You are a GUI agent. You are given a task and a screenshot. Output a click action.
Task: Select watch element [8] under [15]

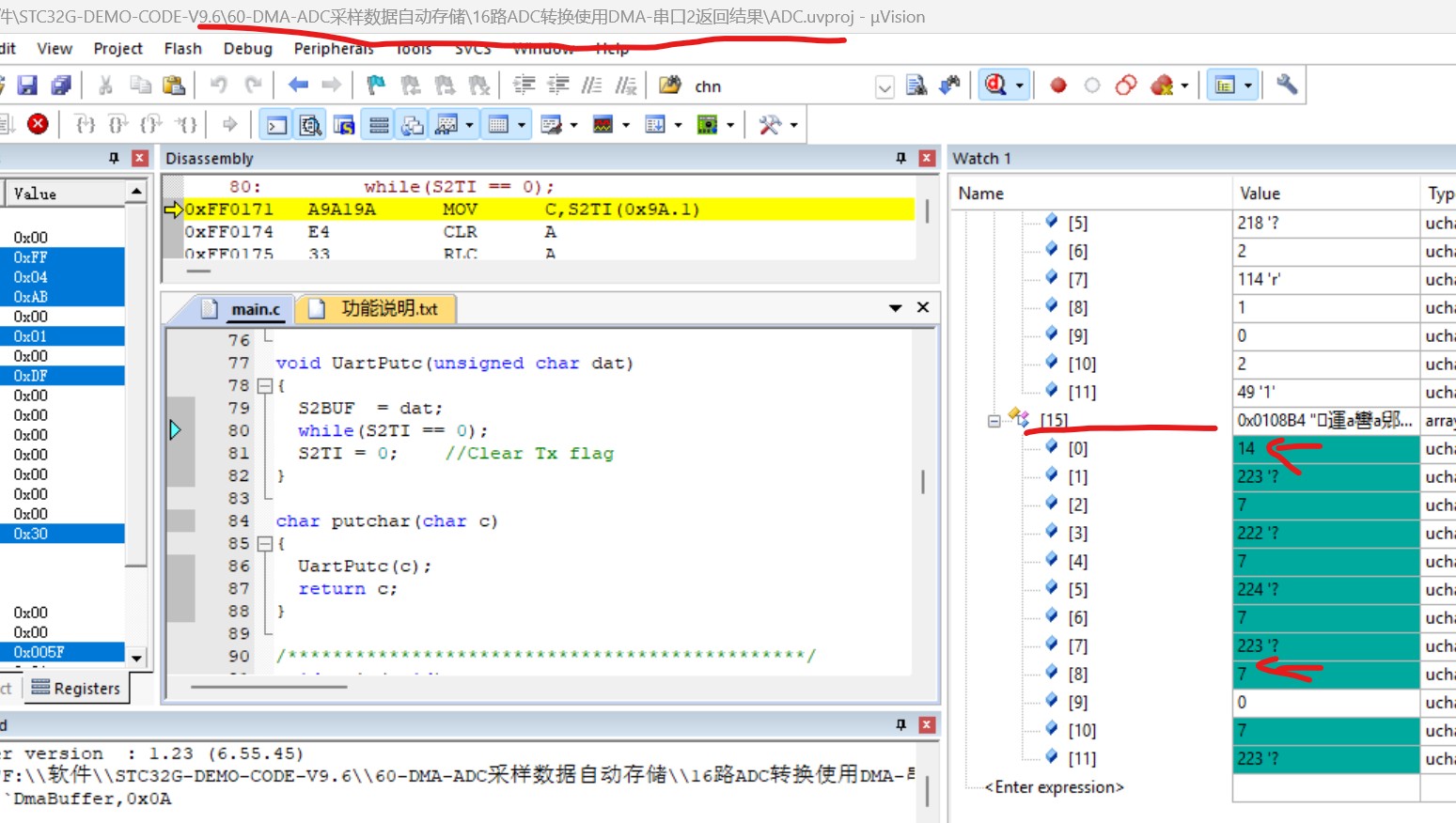(1078, 675)
